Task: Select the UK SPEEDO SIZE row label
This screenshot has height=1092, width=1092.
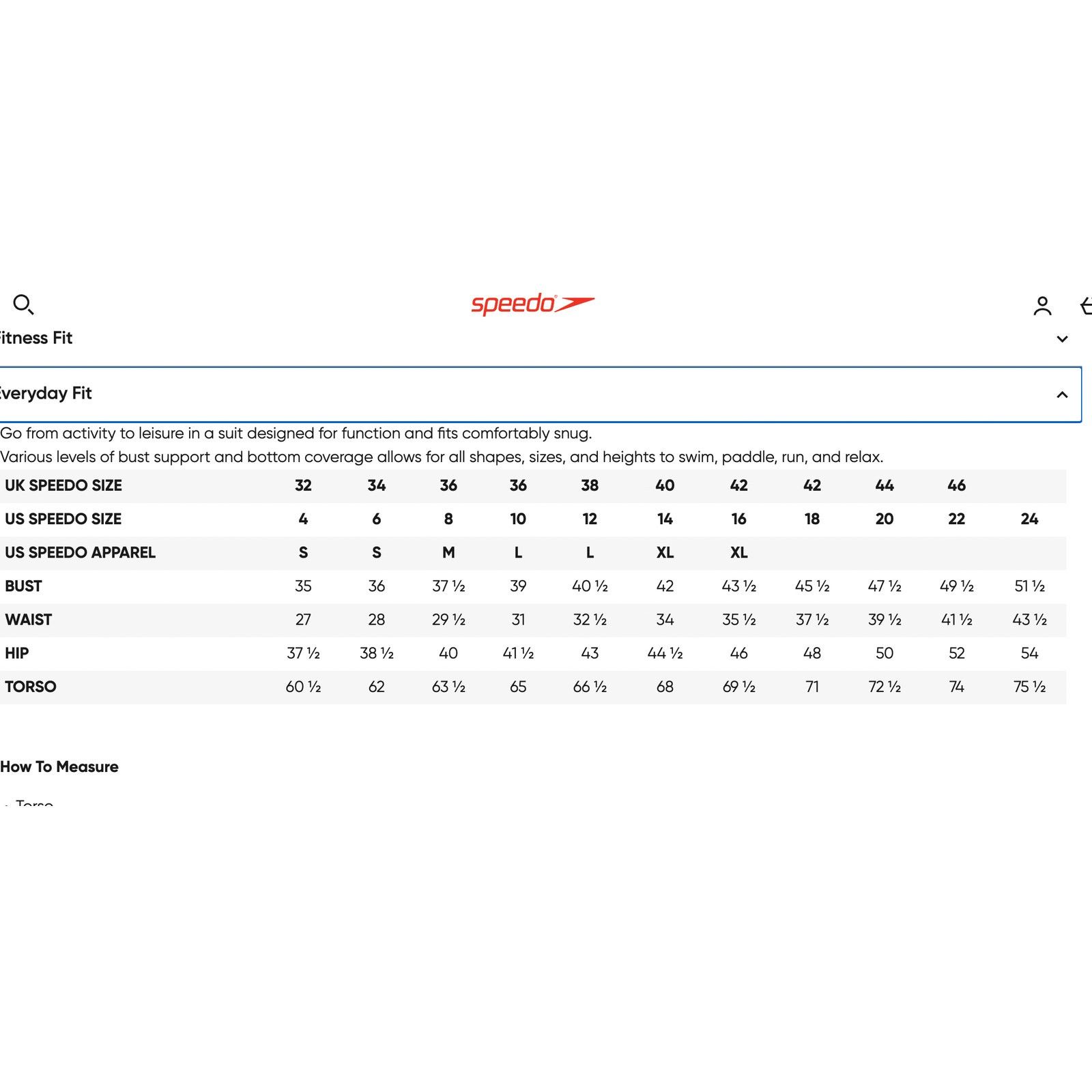Action: point(63,485)
